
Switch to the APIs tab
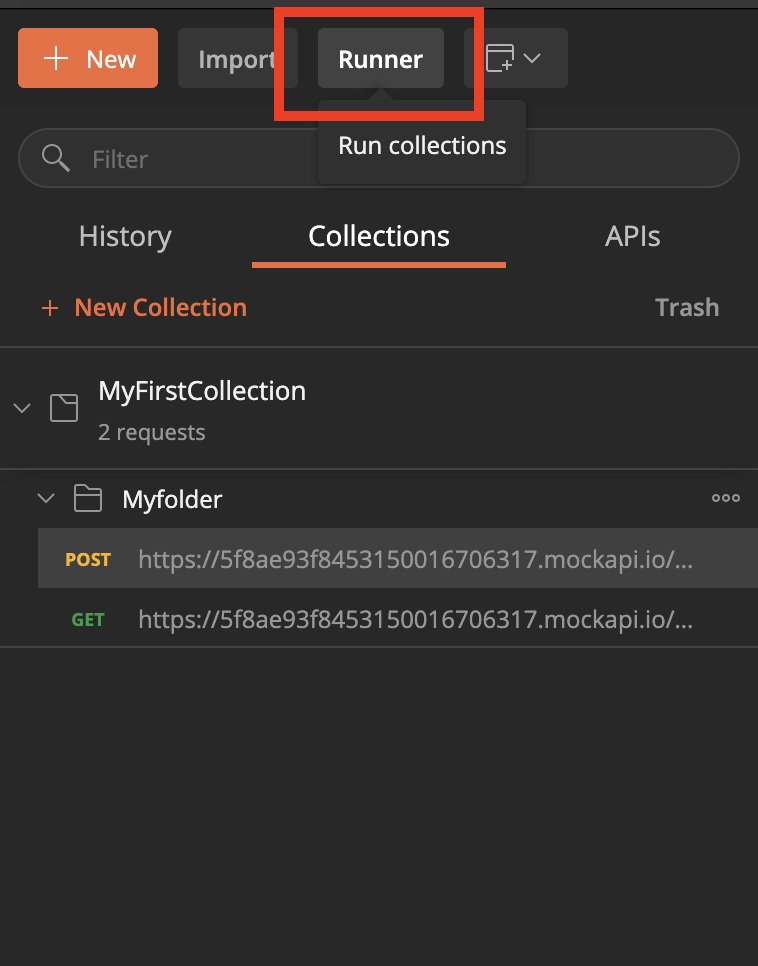[632, 237]
